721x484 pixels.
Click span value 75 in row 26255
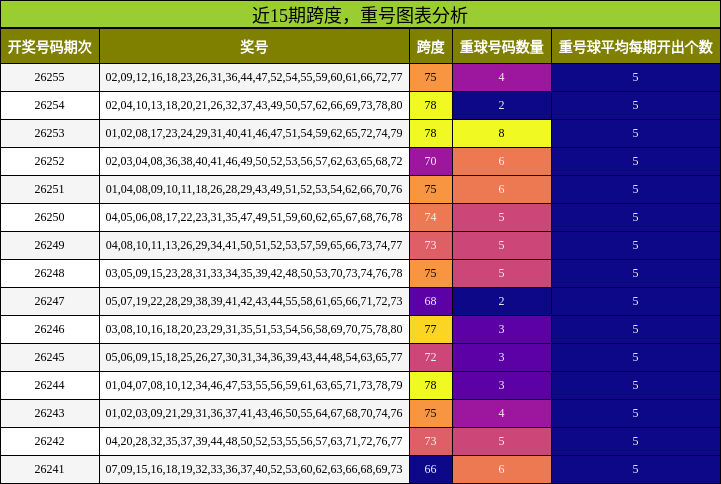coord(431,77)
